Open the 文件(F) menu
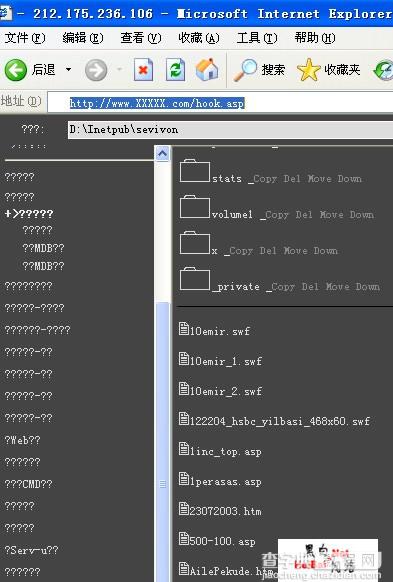The image size is (393, 582). (x=25, y=37)
